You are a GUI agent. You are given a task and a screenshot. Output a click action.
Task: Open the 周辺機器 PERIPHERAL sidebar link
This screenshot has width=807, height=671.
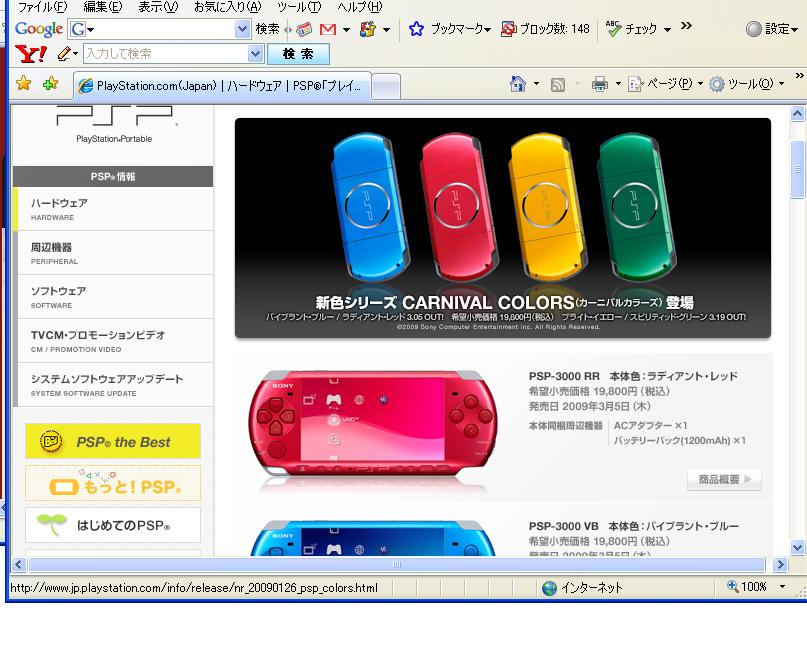click(x=113, y=253)
